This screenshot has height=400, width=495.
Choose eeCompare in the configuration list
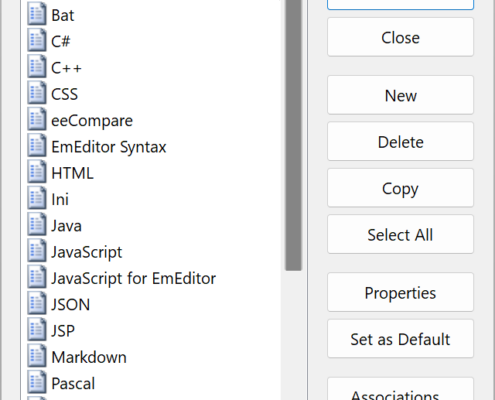pyautogui.click(x=92, y=121)
